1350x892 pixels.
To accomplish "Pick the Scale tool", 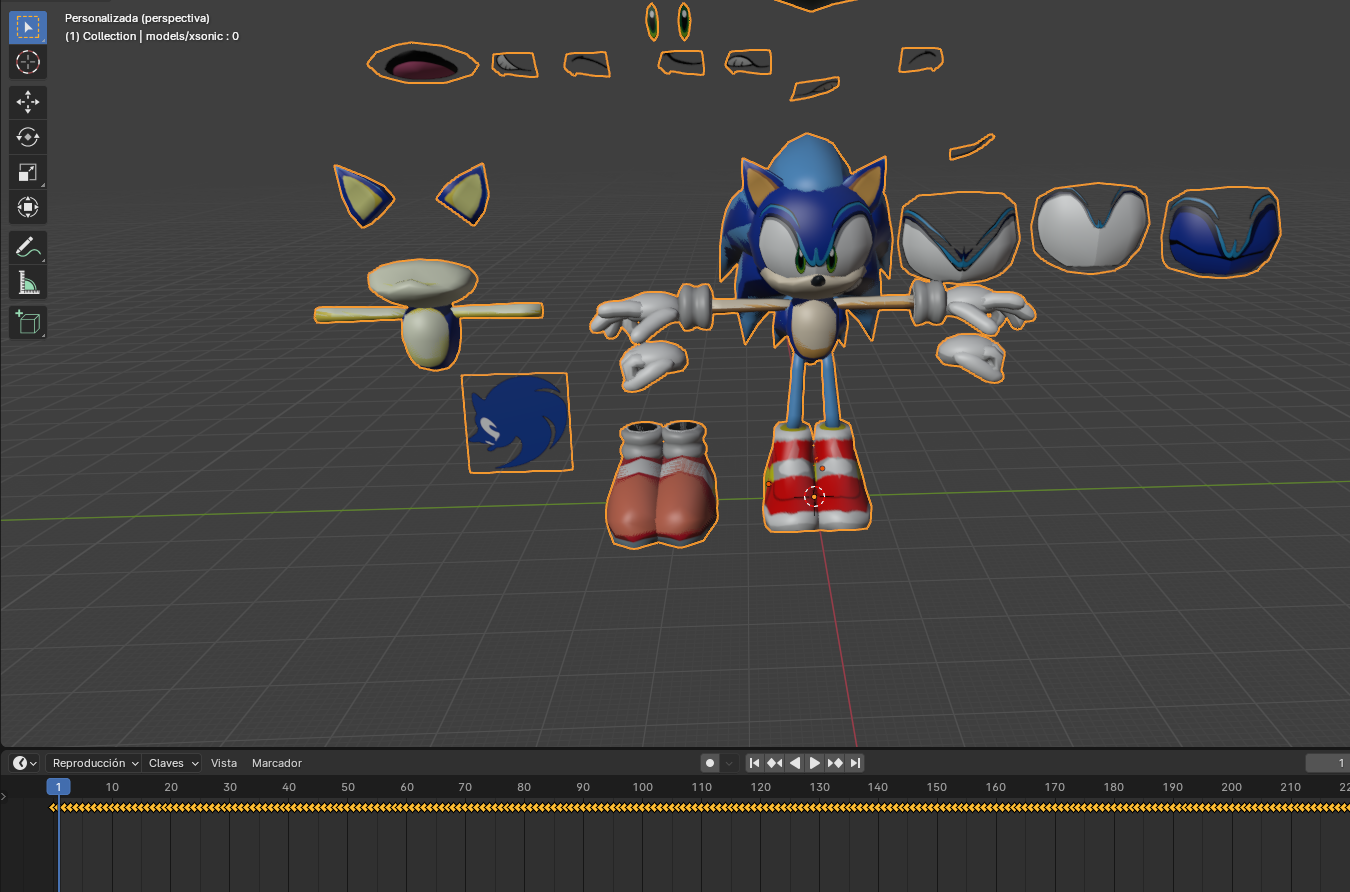I will (28, 172).
